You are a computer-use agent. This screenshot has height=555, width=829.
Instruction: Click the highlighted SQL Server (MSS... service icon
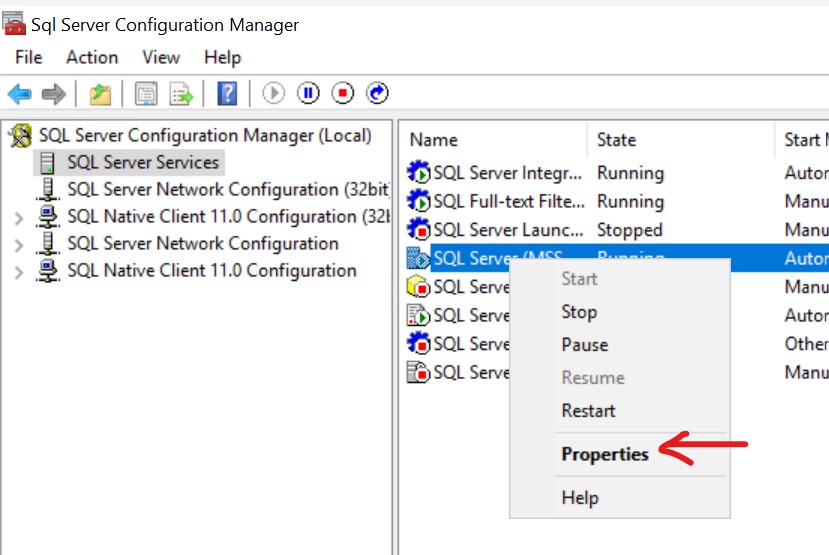coord(418,258)
